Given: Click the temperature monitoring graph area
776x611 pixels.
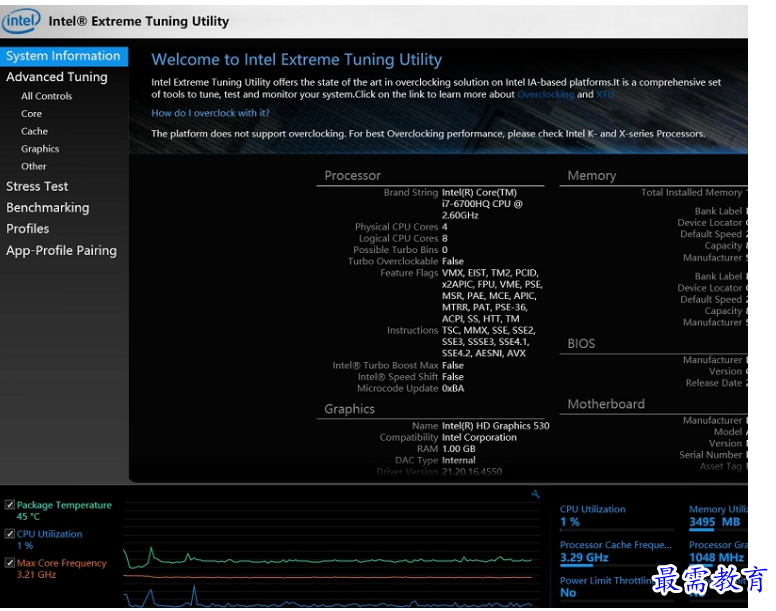Looking at the screenshot, I should tap(332, 554).
